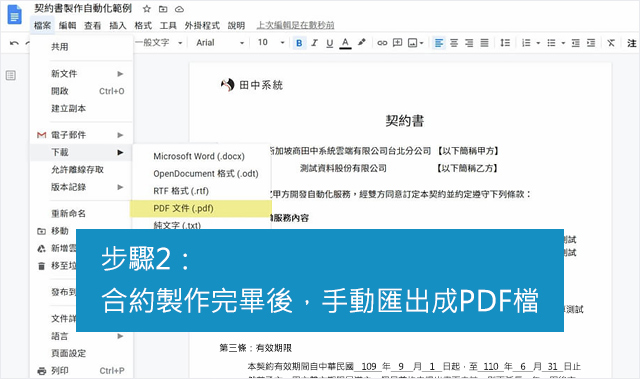
Task: Open the 外掛程式 menu
Action: tap(202, 25)
